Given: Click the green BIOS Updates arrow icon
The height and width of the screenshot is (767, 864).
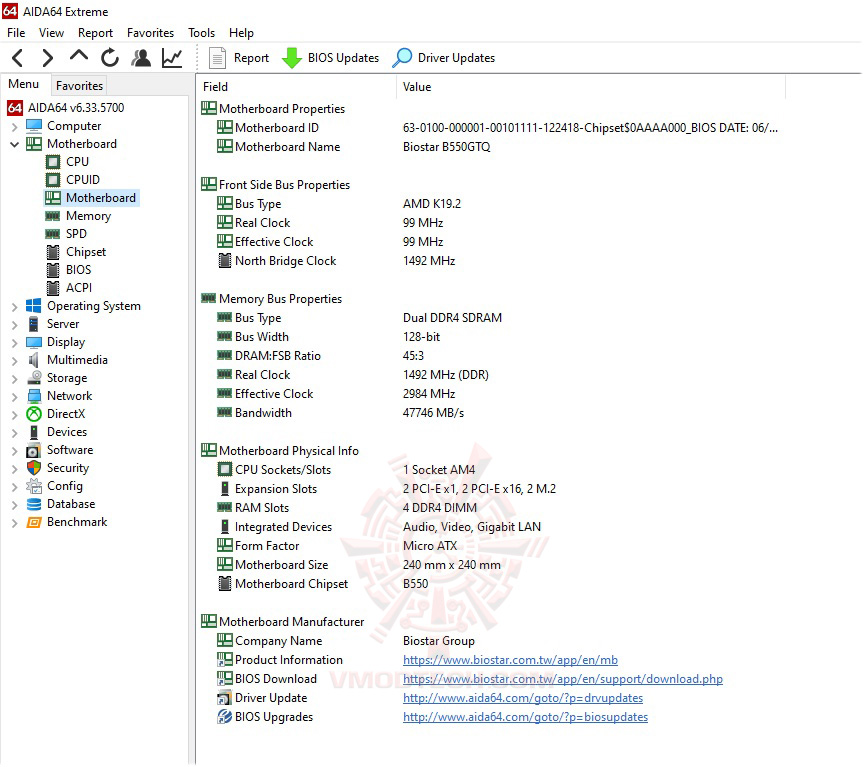Looking at the screenshot, I should [x=291, y=58].
